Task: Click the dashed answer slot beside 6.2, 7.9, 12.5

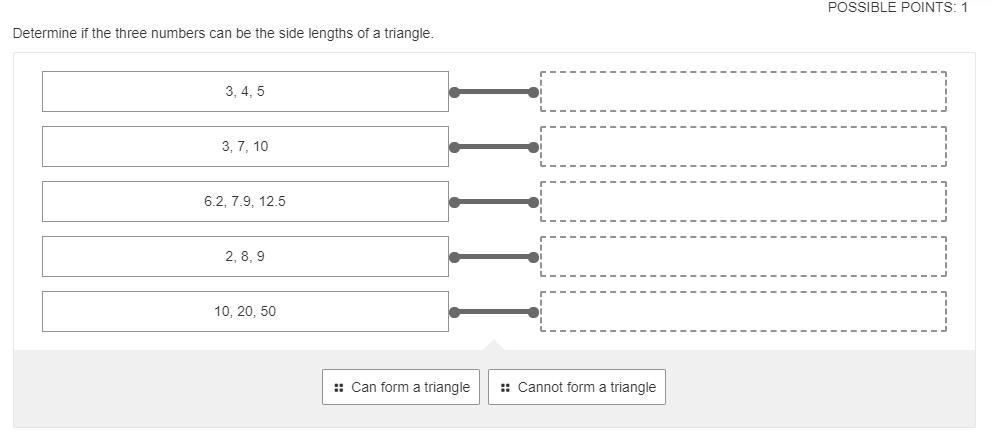Action: click(743, 202)
